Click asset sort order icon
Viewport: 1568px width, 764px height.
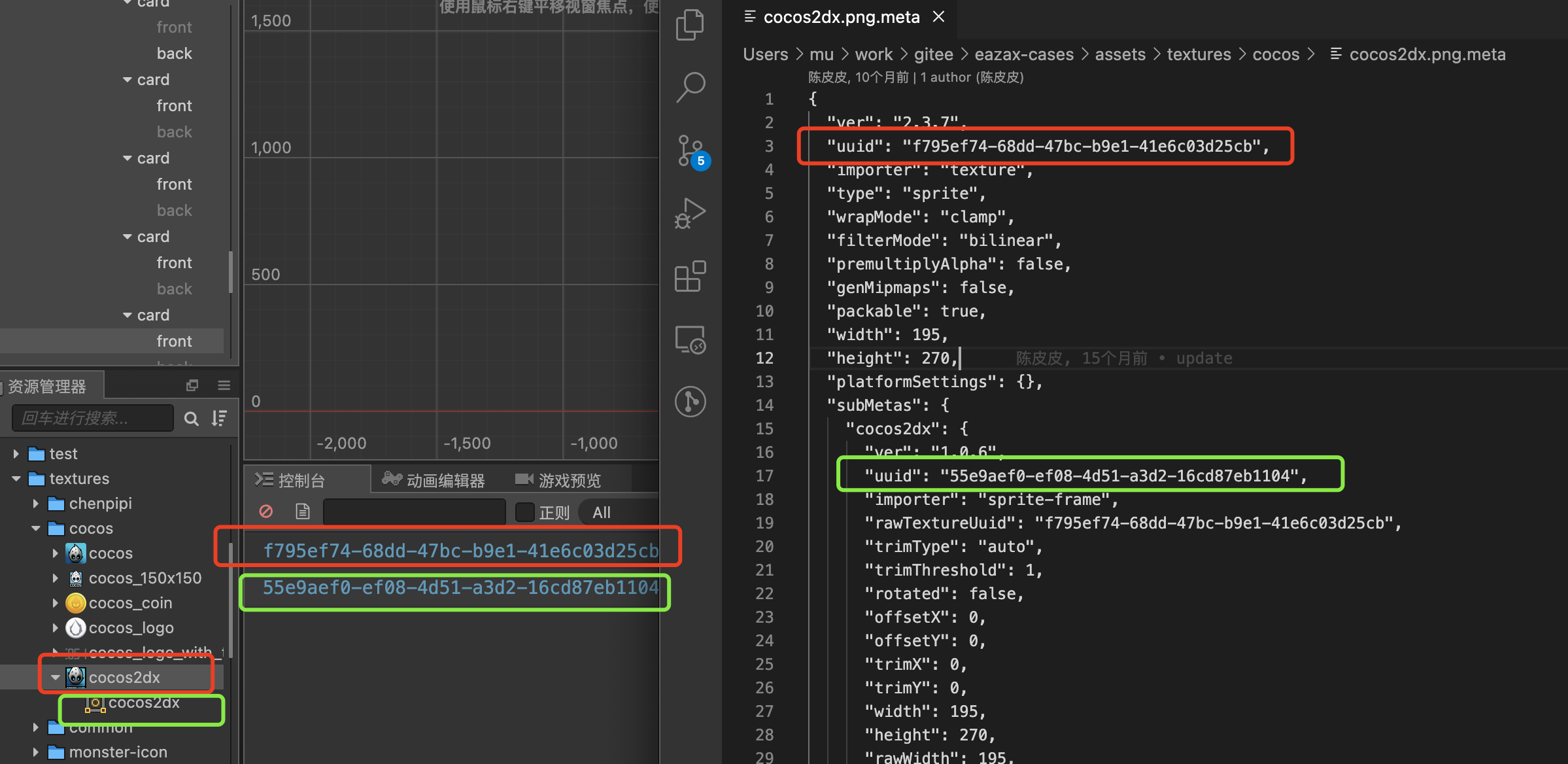pyautogui.click(x=220, y=418)
